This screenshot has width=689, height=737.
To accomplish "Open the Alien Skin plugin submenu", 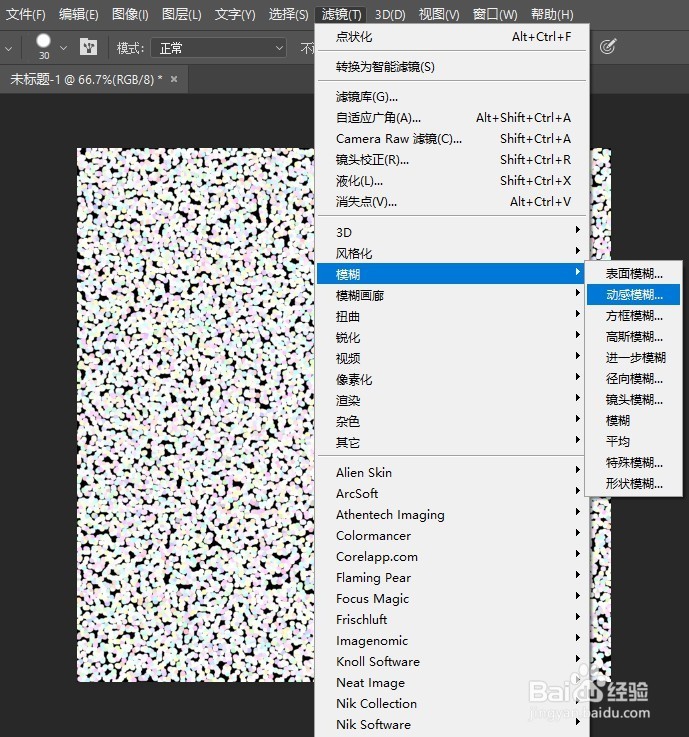I will click(451, 472).
